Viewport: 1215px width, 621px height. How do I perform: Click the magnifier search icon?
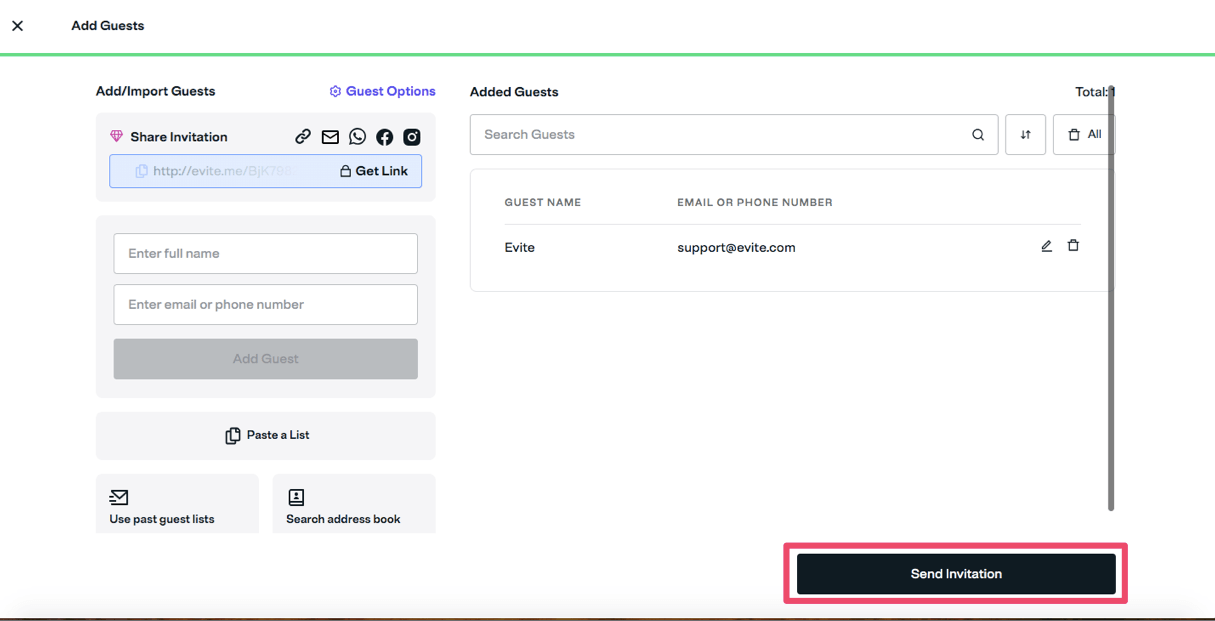pyautogui.click(x=978, y=135)
